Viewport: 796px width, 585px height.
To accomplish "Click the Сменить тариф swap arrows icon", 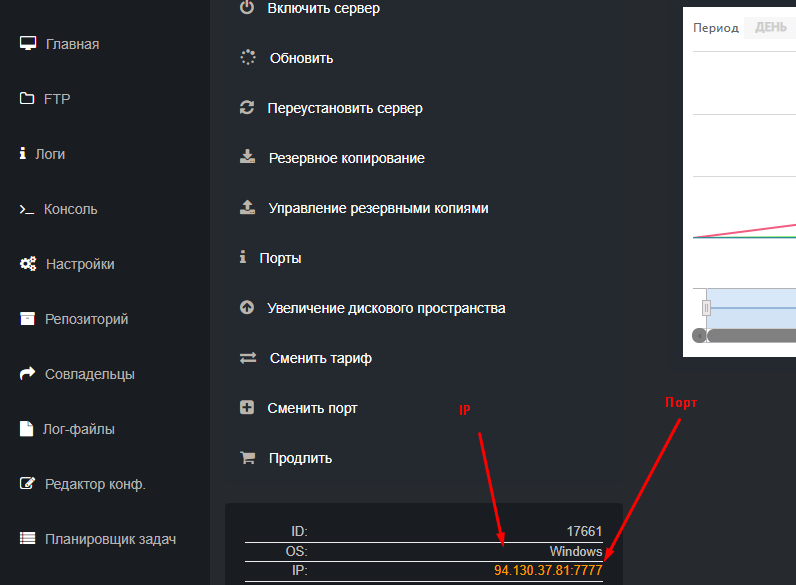I will point(248,358).
